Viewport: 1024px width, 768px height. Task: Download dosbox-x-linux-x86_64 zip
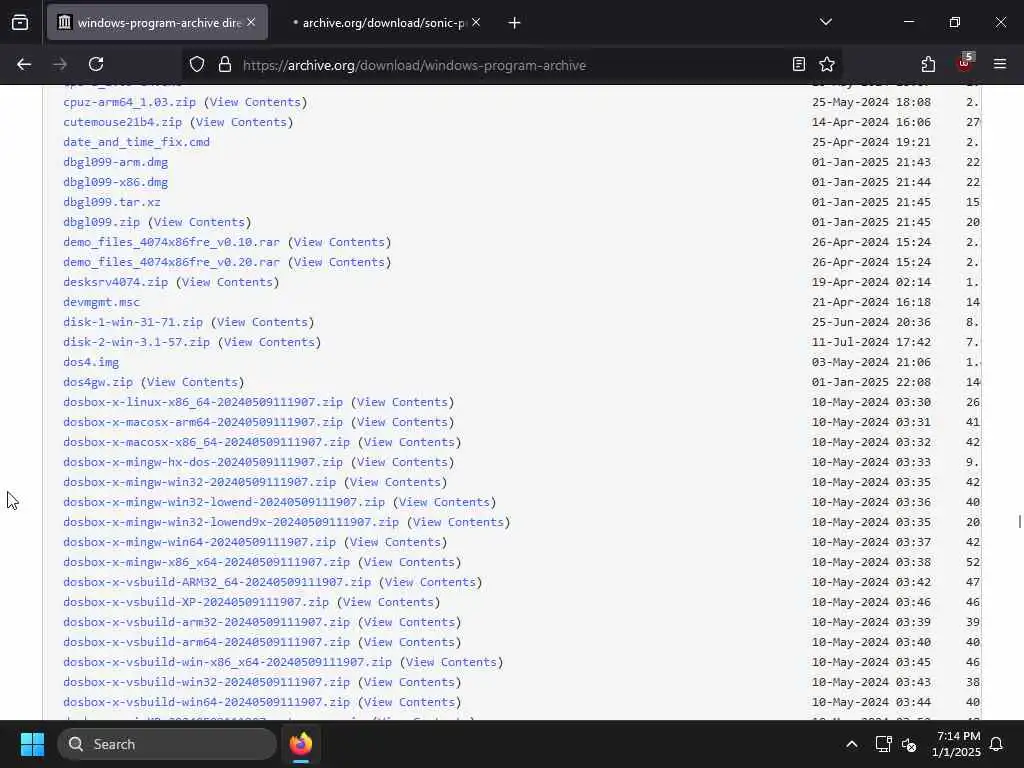click(x=203, y=402)
